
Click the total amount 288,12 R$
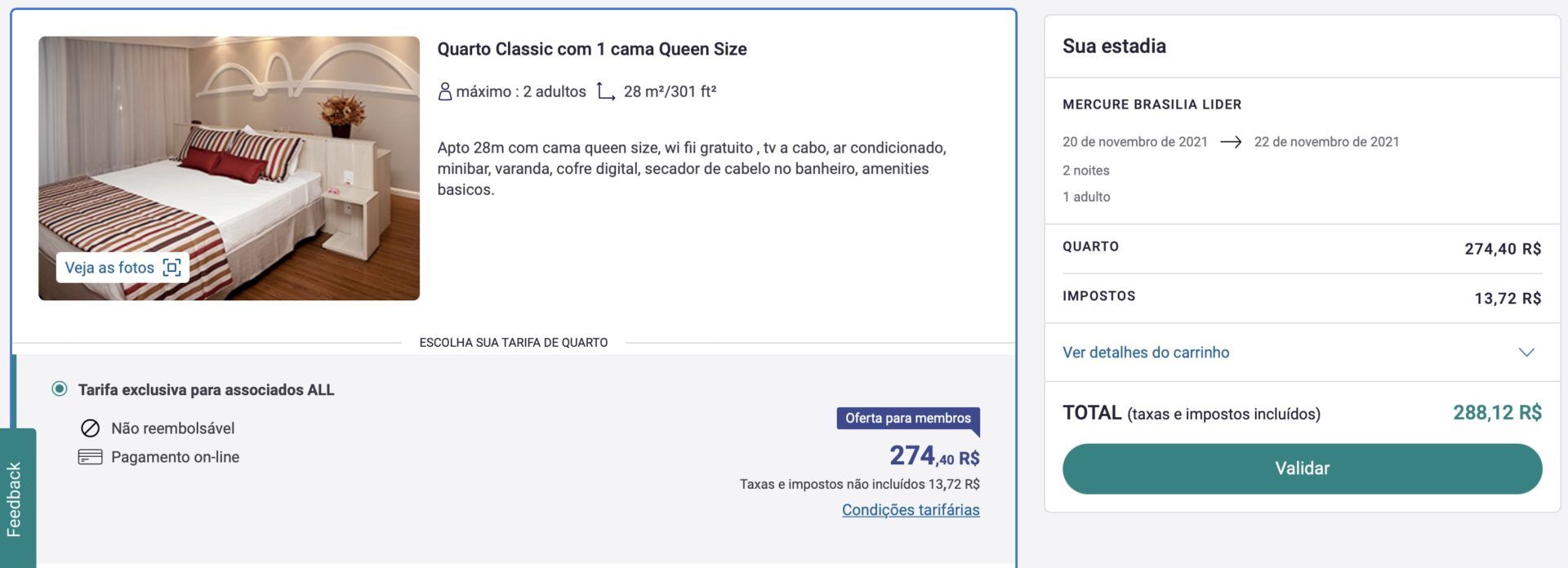point(1497,413)
